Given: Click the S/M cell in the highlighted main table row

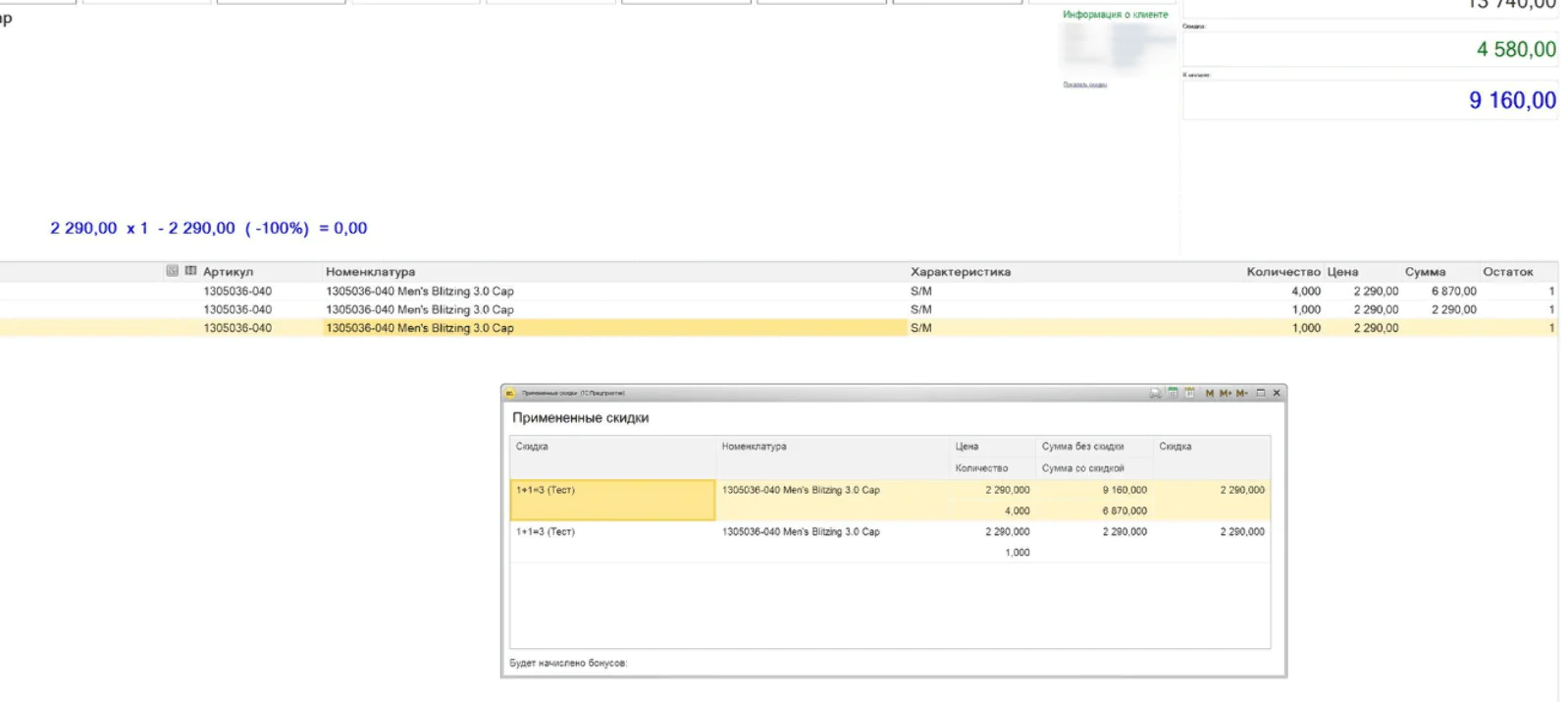Looking at the screenshot, I should click(920, 328).
